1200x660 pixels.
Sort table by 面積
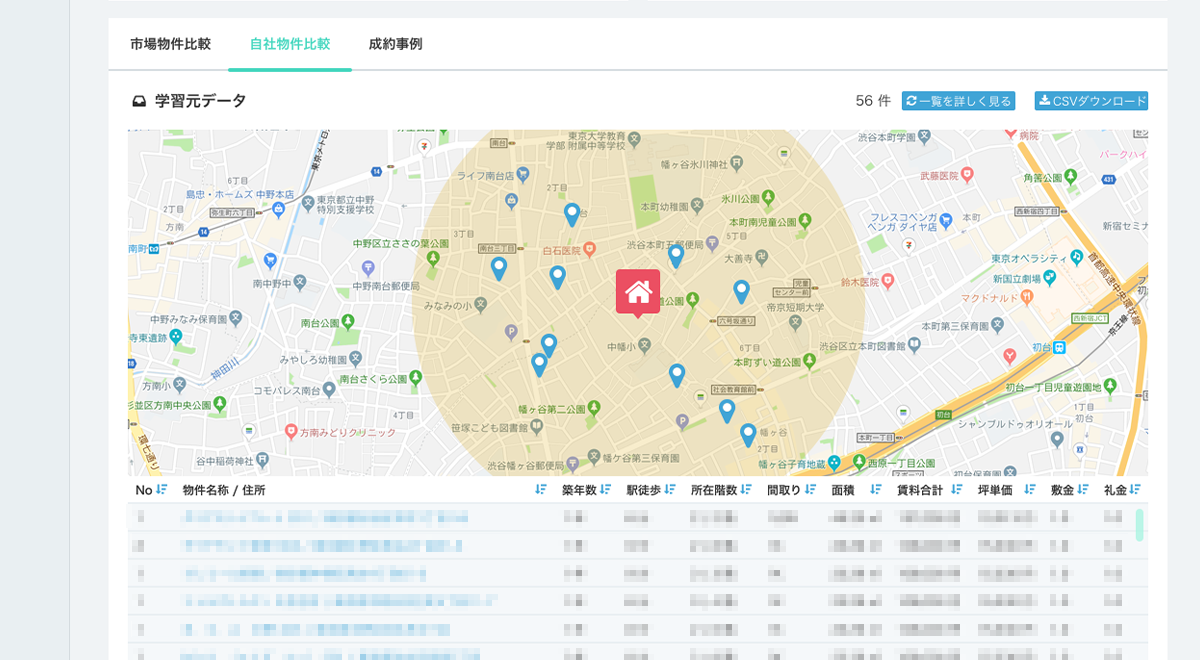[876, 490]
